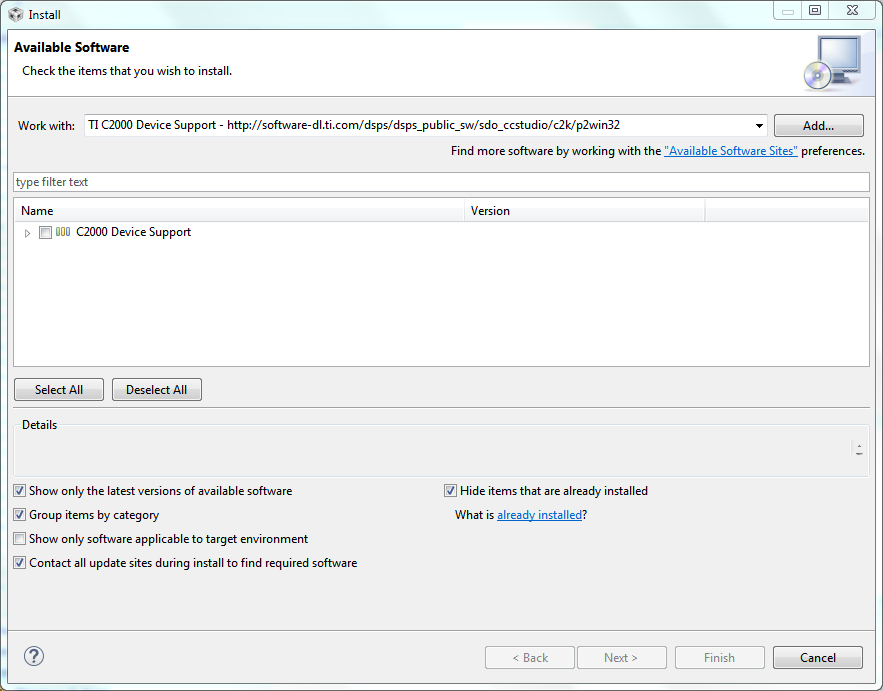Viewport: 883px width, 691px height.
Task: Enable Show only software applicable to target
Action: click(20, 539)
